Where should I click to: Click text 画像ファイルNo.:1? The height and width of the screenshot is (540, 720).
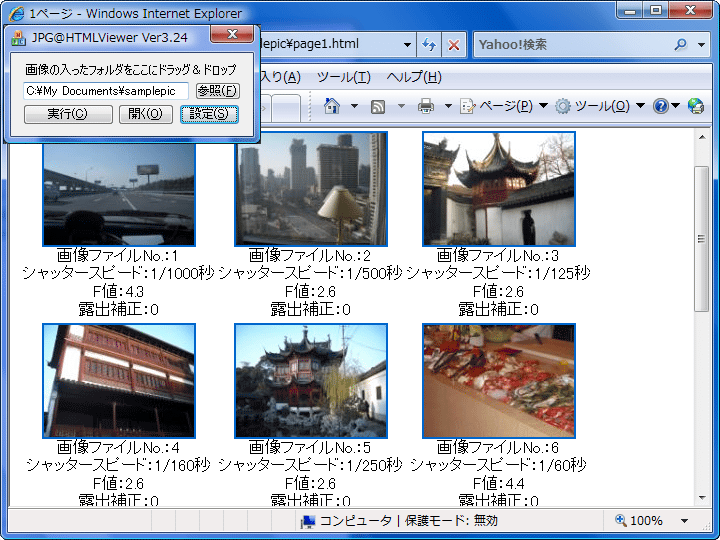click(x=118, y=255)
